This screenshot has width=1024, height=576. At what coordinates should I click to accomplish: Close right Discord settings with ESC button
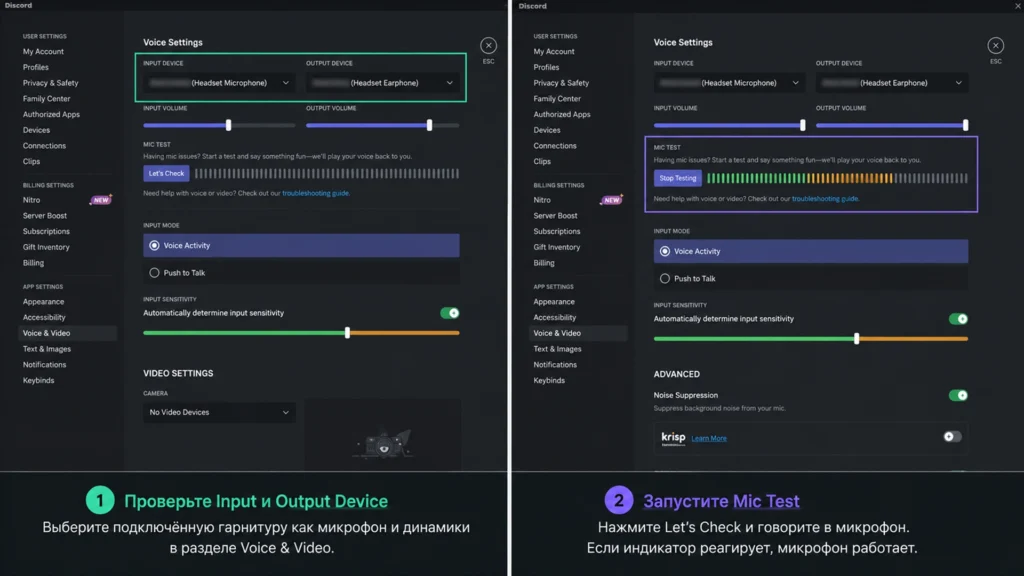[x=995, y=45]
